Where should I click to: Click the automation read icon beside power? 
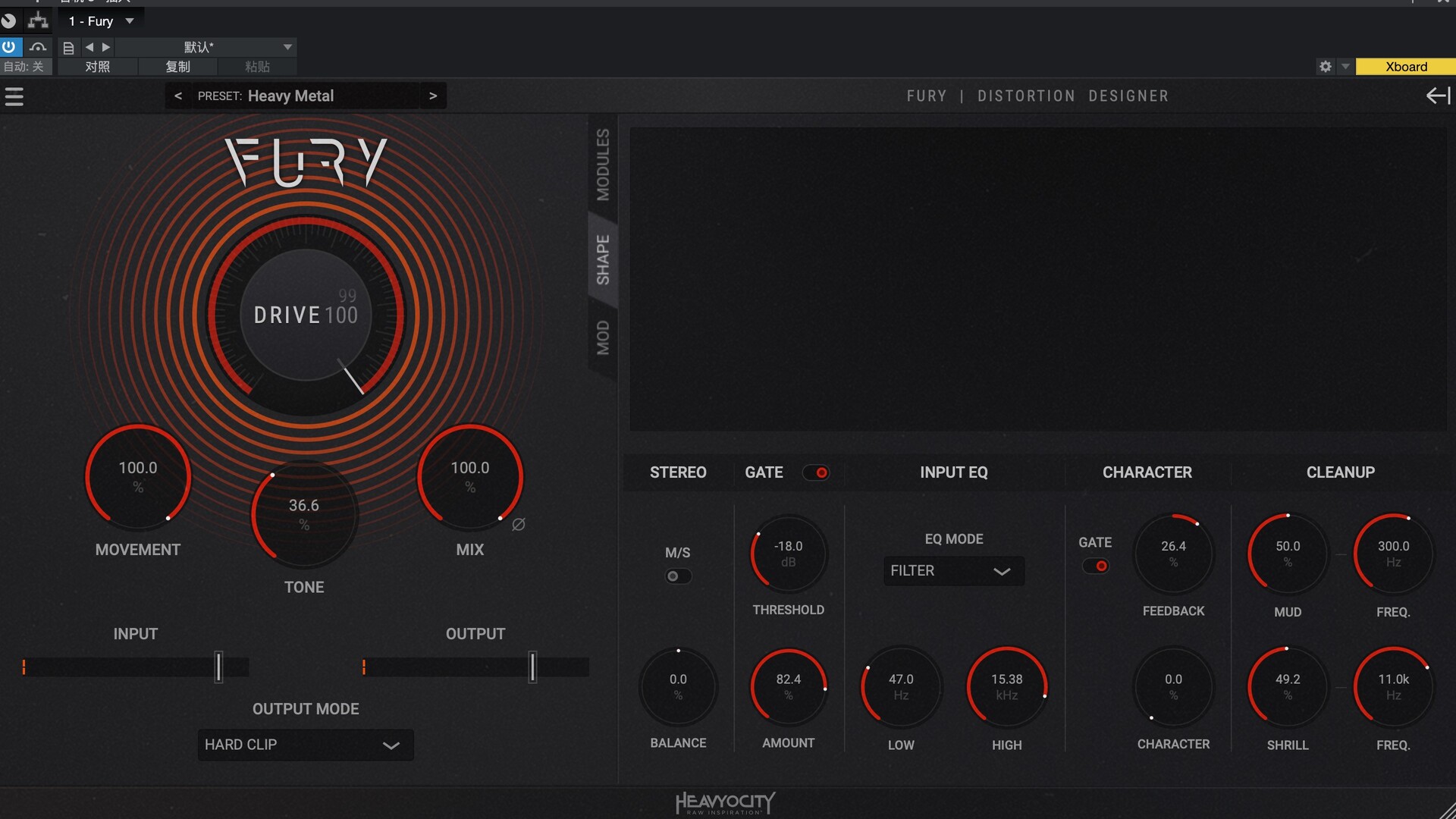(x=38, y=47)
